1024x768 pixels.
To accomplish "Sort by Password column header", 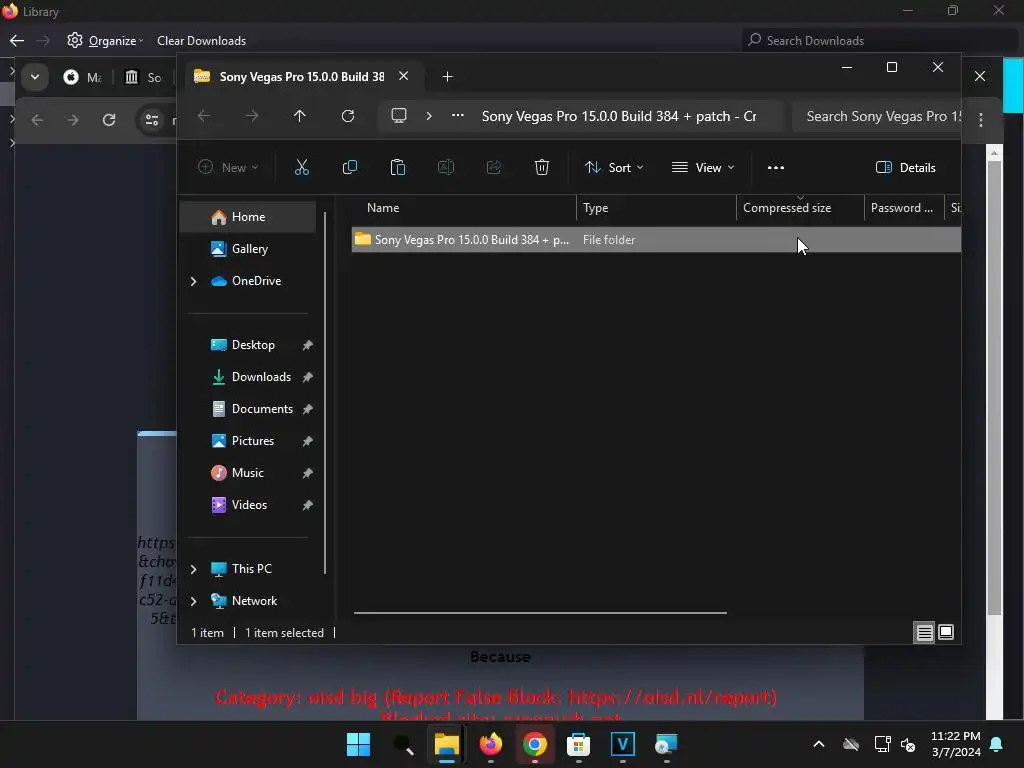I will coord(904,208).
